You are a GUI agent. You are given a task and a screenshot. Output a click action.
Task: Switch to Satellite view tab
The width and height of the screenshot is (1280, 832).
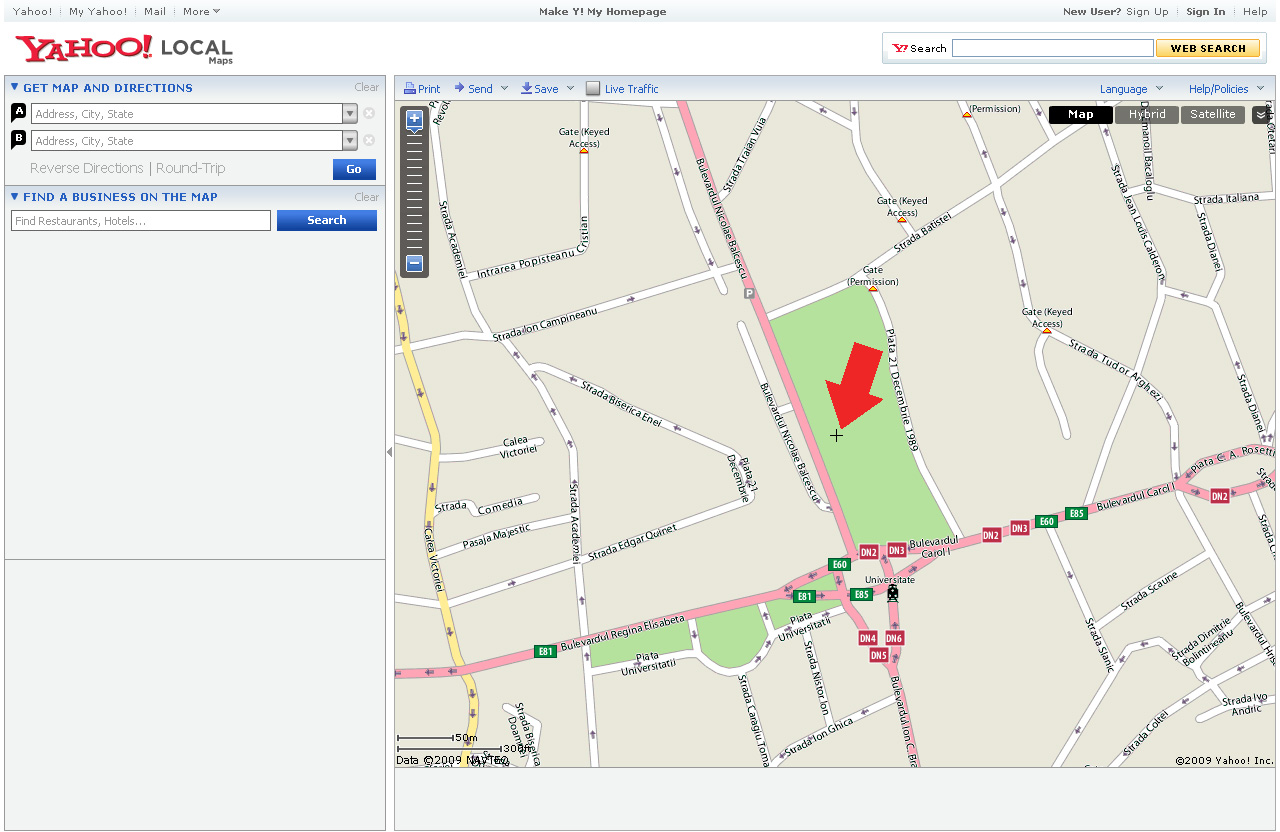click(1213, 114)
